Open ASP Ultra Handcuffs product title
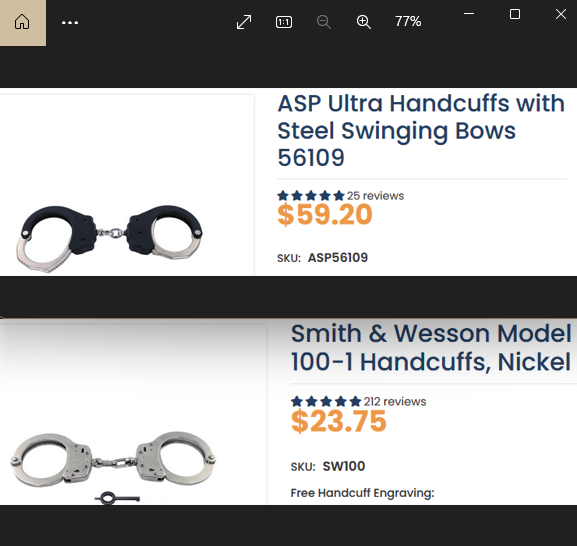577x546 pixels. [x=421, y=130]
